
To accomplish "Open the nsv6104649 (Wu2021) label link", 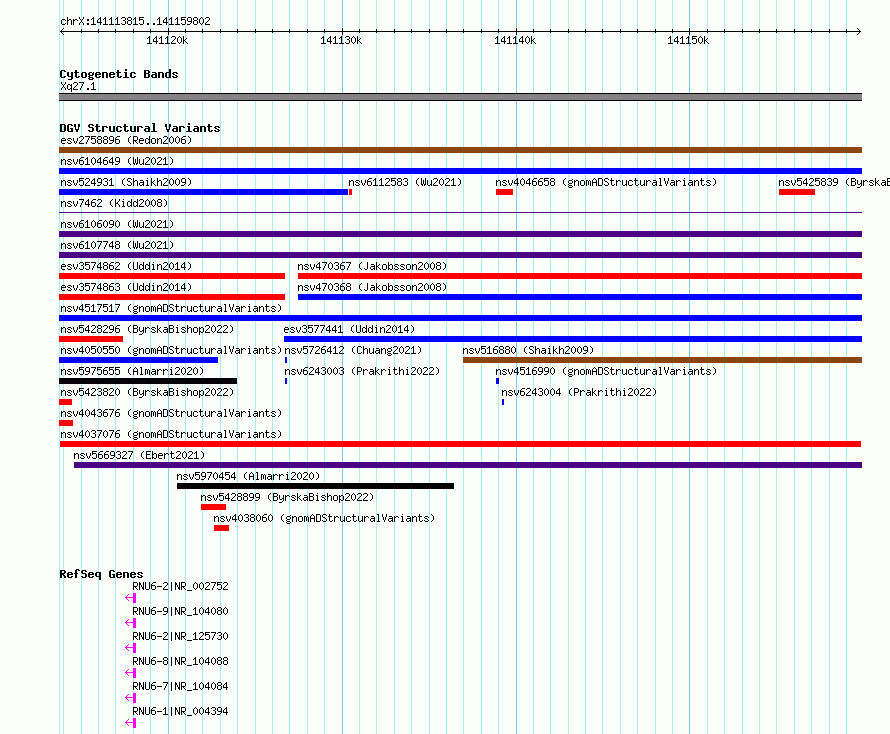I will tap(117, 161).
